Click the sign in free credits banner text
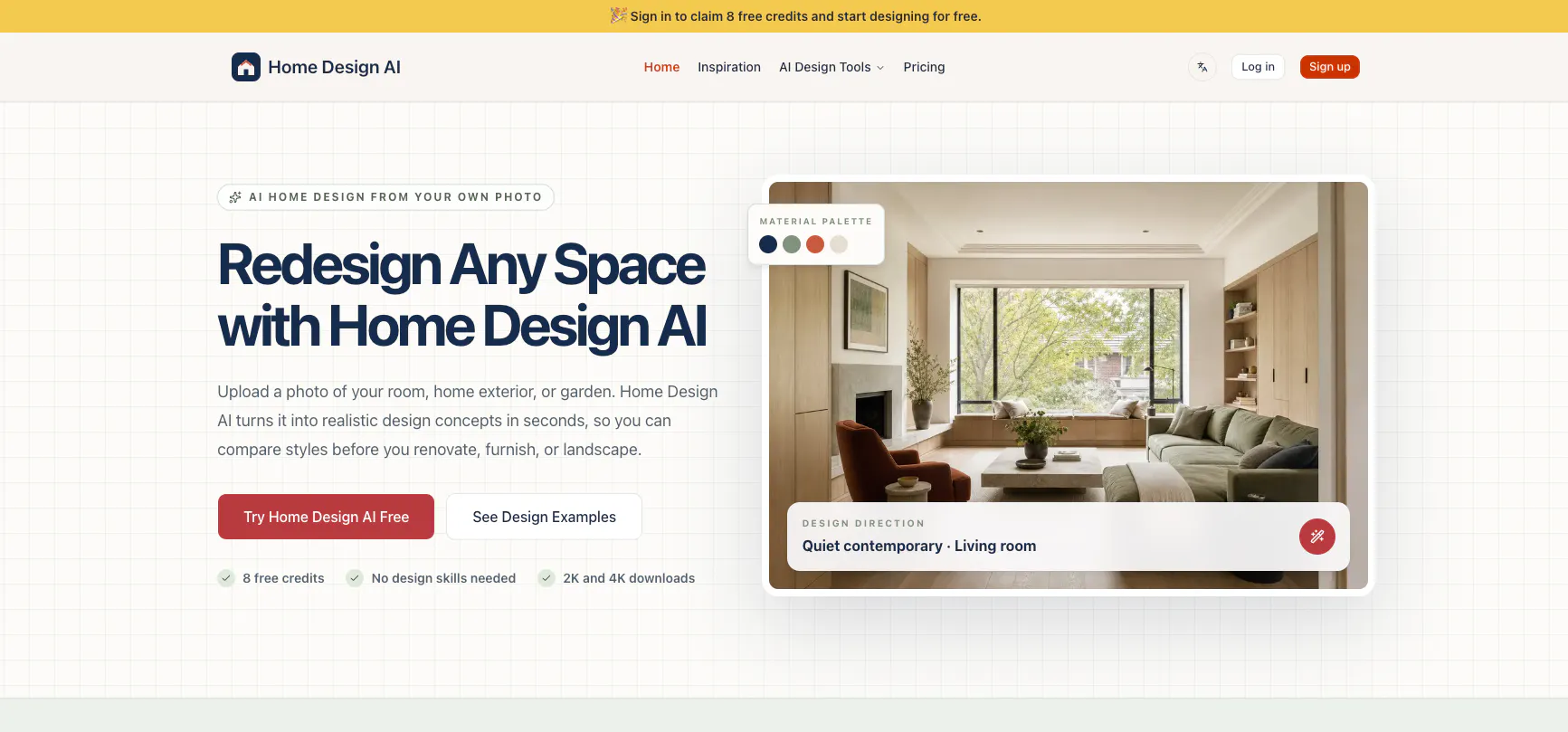This screenshot has height=732, width=1568. point(805,16)
